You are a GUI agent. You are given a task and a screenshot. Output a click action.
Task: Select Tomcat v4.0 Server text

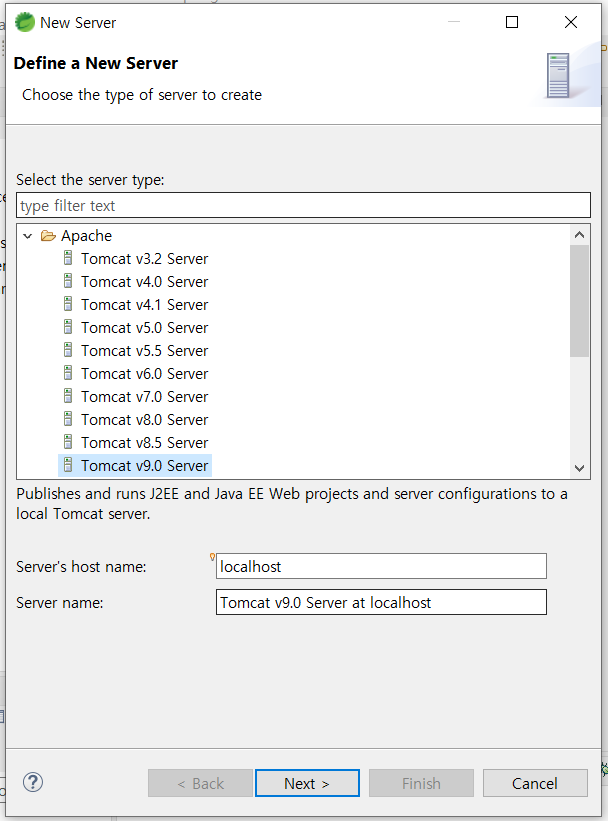coord(145,282)
